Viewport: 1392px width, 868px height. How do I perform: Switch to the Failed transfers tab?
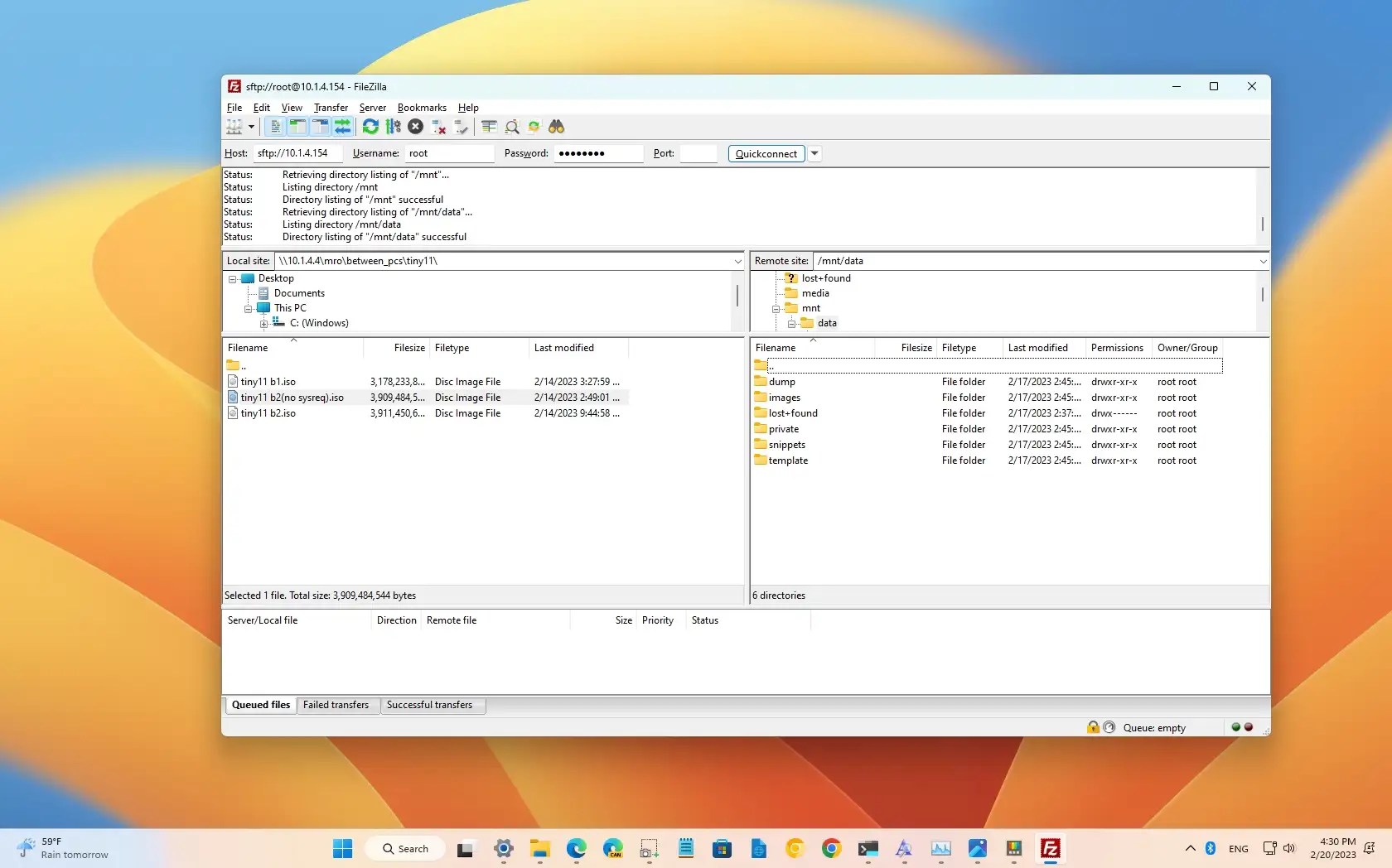[336, 705]
